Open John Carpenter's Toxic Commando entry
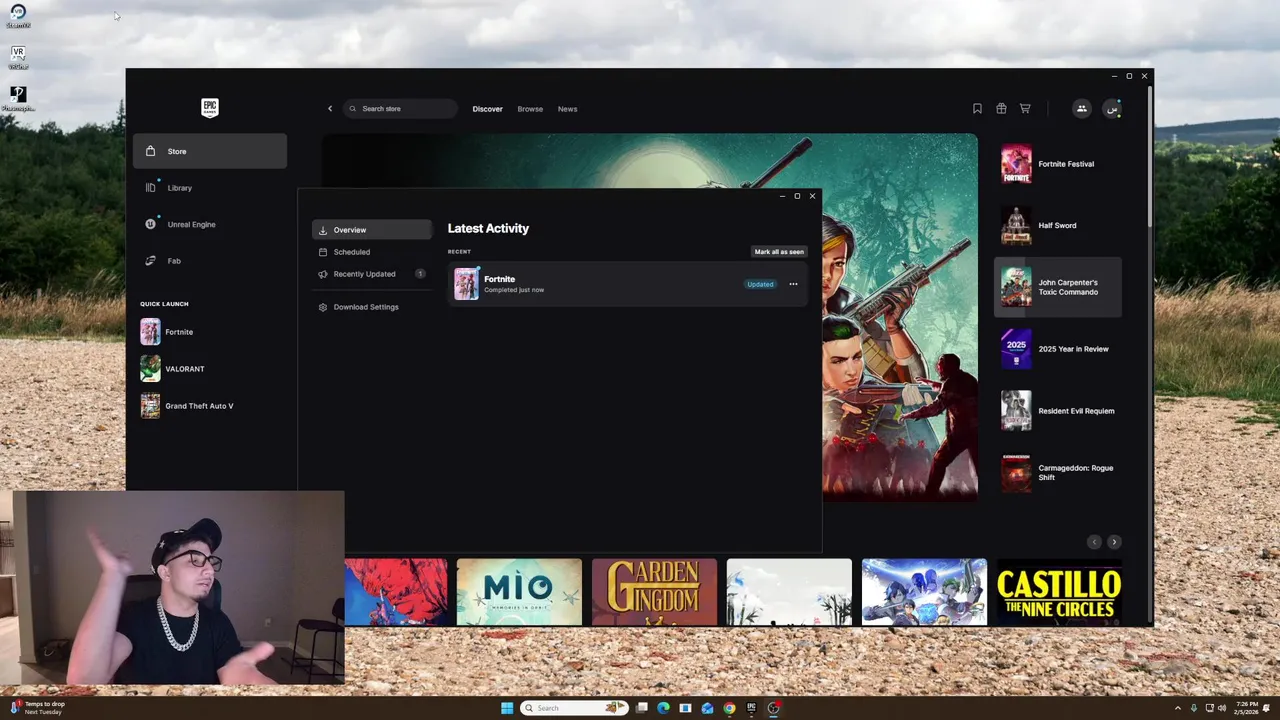Viewport: 1280px width, 720px height. 1058,287
